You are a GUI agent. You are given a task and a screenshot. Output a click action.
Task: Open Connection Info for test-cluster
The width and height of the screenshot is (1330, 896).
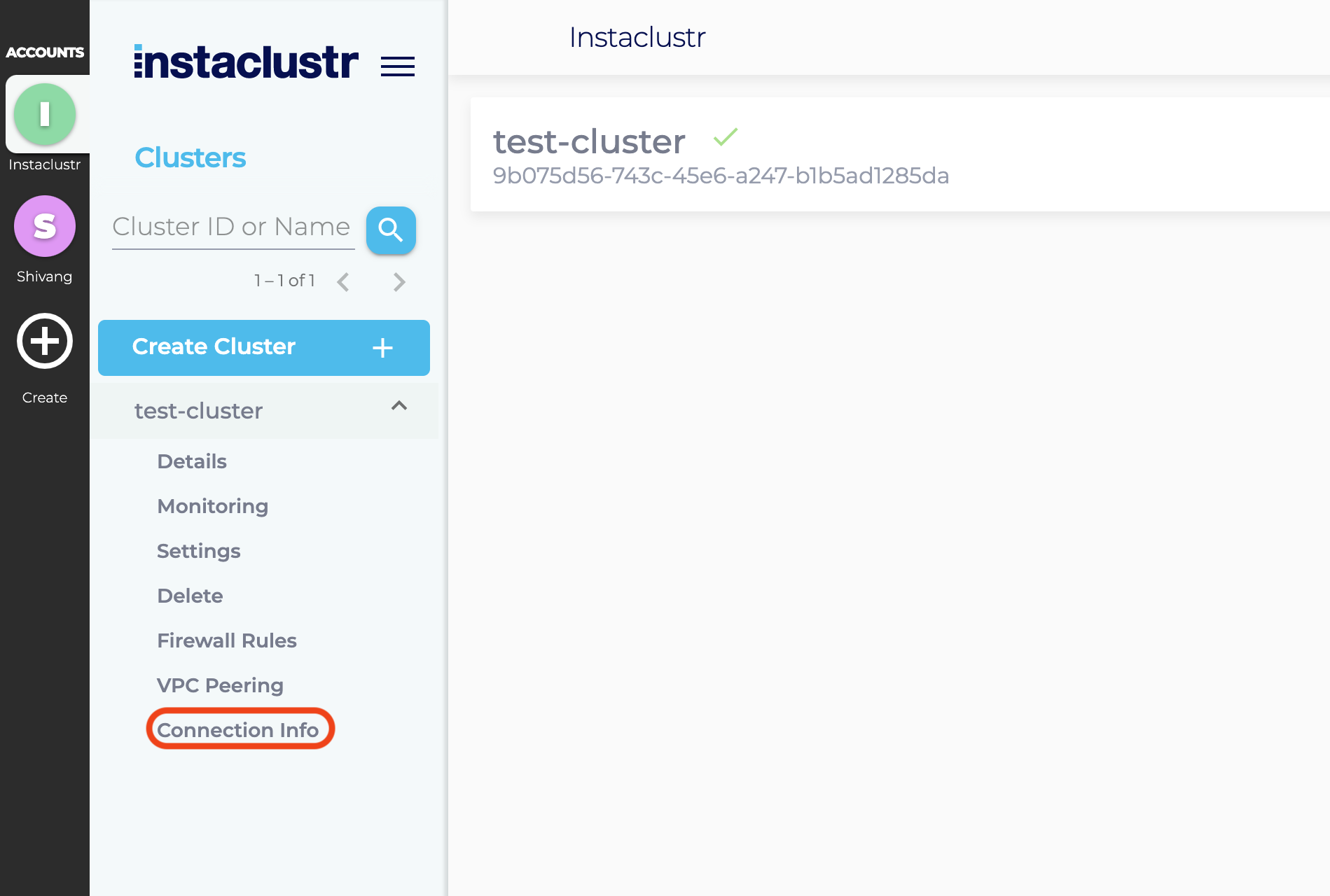(240, 729)
